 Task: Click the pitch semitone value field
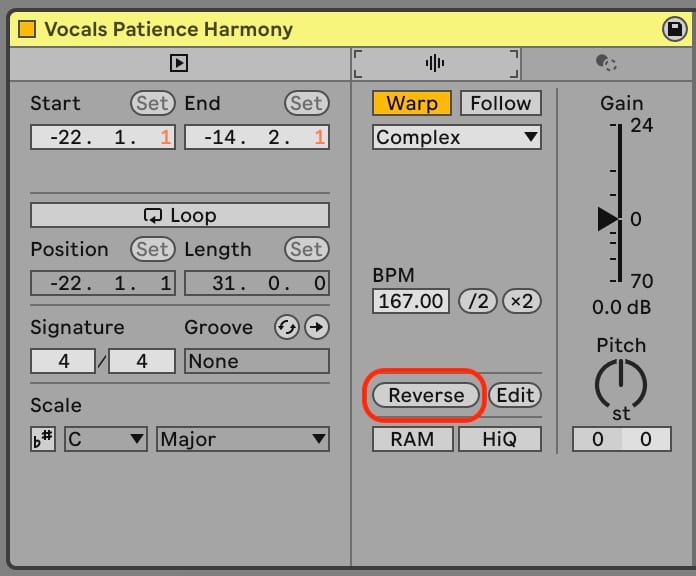pos(597,439)
